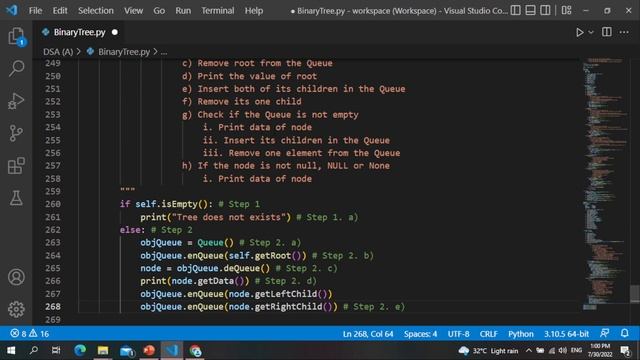Open the Run menu
Screen dimensions: 640x360
pos(183,11)
